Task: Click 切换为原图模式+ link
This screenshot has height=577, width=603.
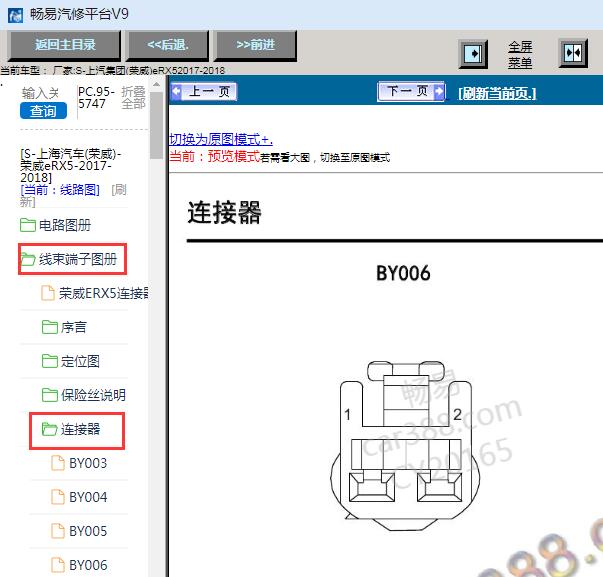Action: 221,139
